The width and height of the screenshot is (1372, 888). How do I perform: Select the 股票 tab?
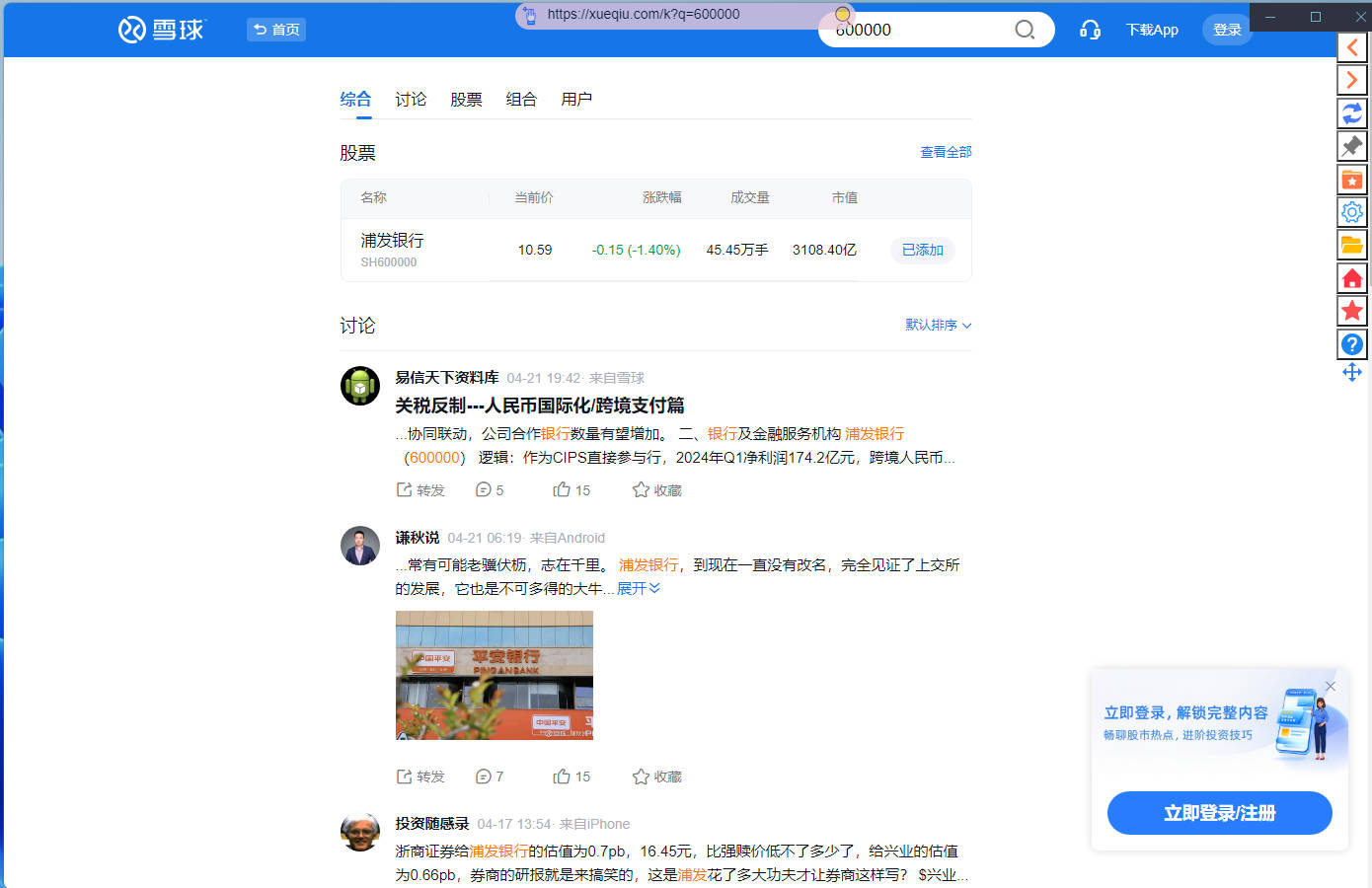coord(466,99)
